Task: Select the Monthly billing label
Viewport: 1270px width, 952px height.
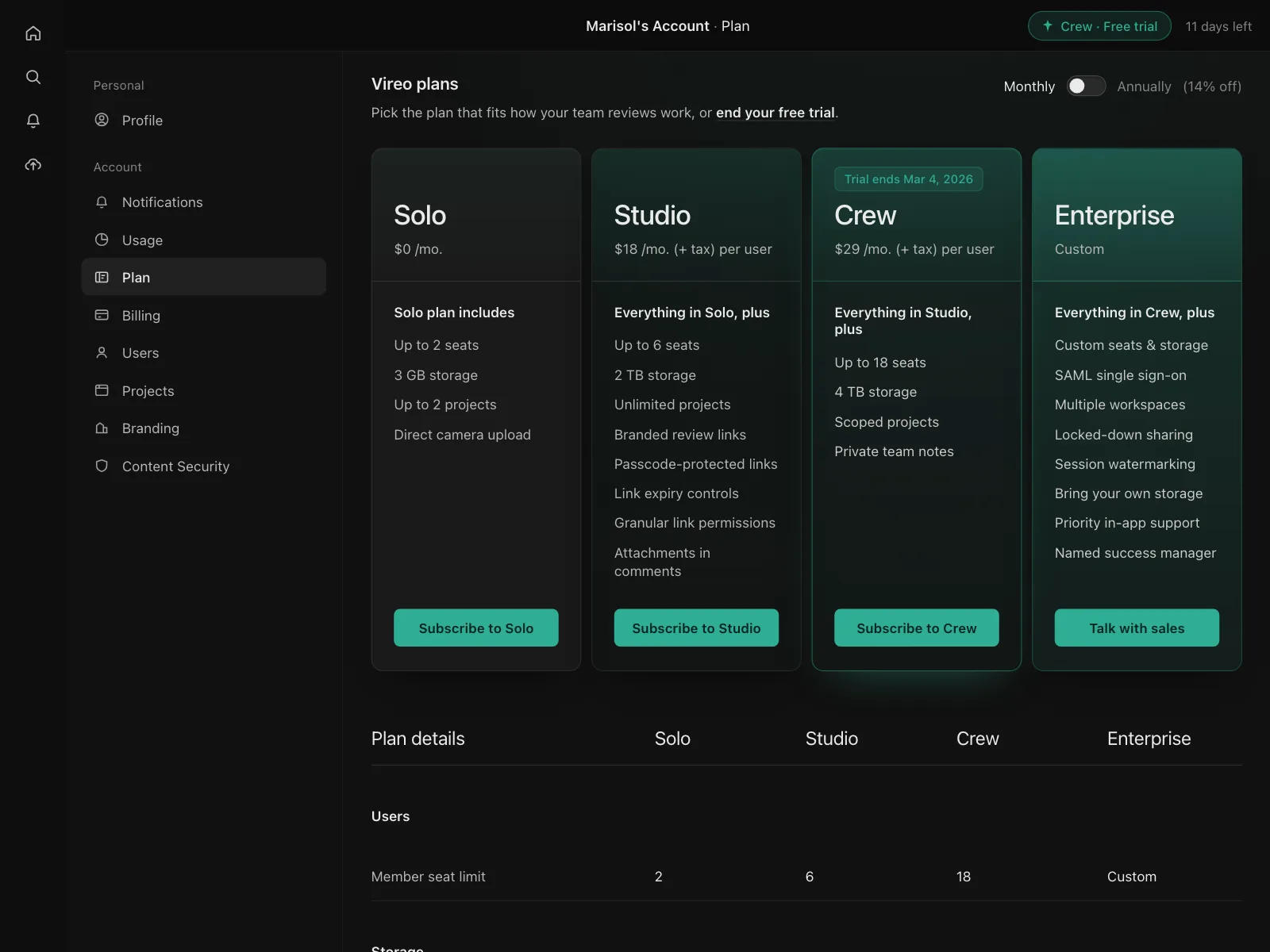Action: coord(1029,86)
